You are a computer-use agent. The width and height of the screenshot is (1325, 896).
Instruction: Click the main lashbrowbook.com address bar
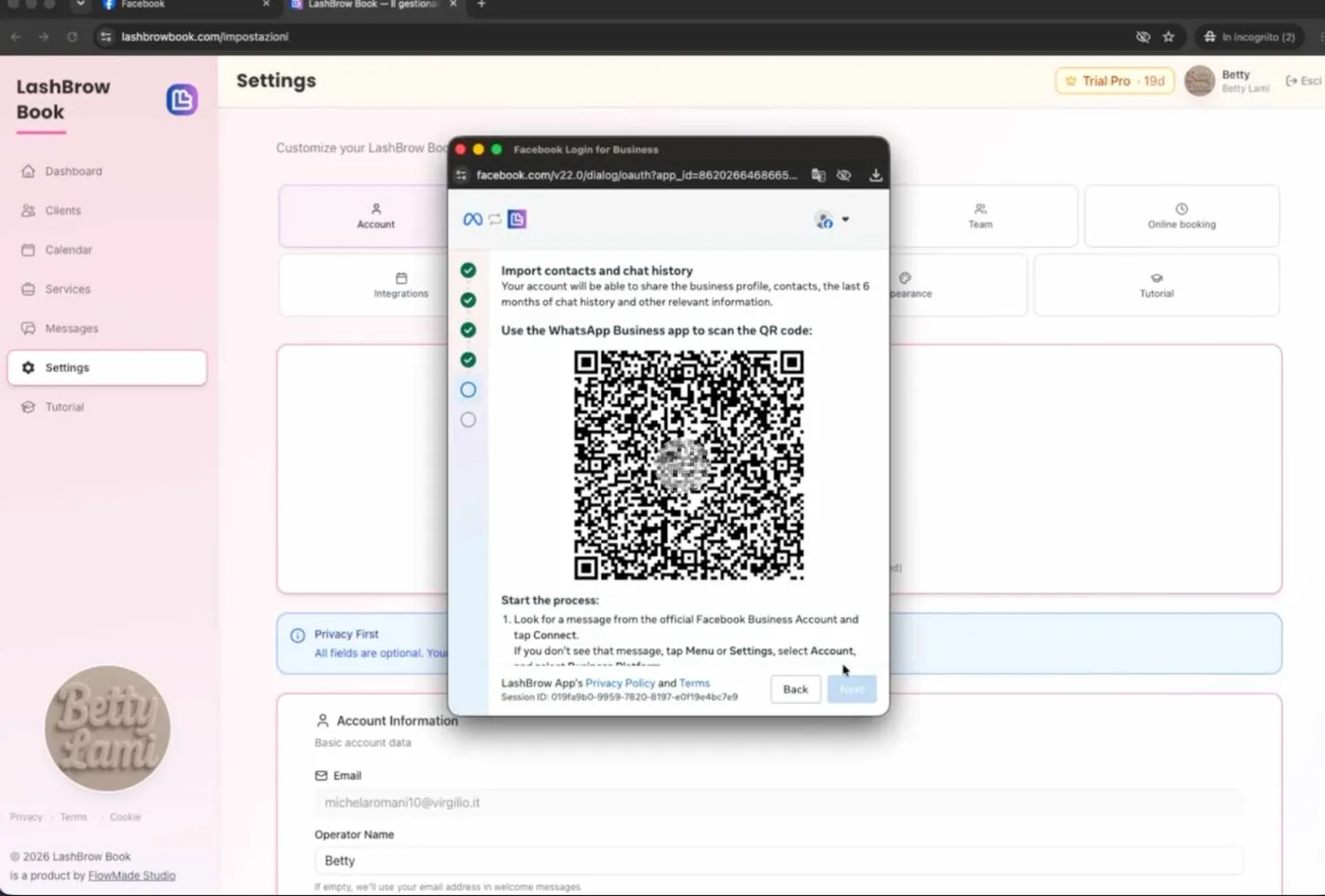(x=615, y=37)
